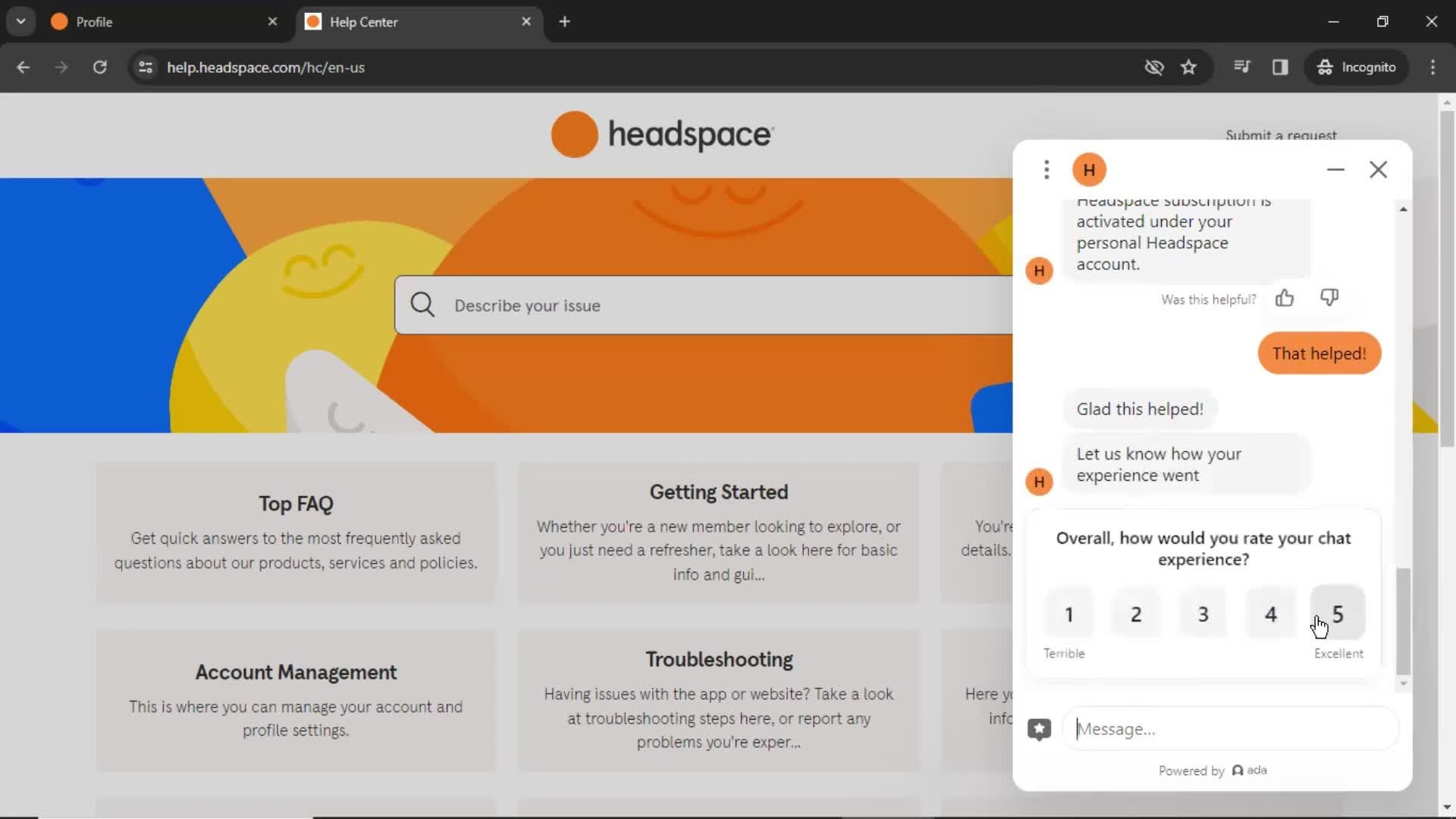Rate the chat experience 5 Excellent
Image resolution: width=1456 pixels, height=819 pixels.
click(1338, 613)
